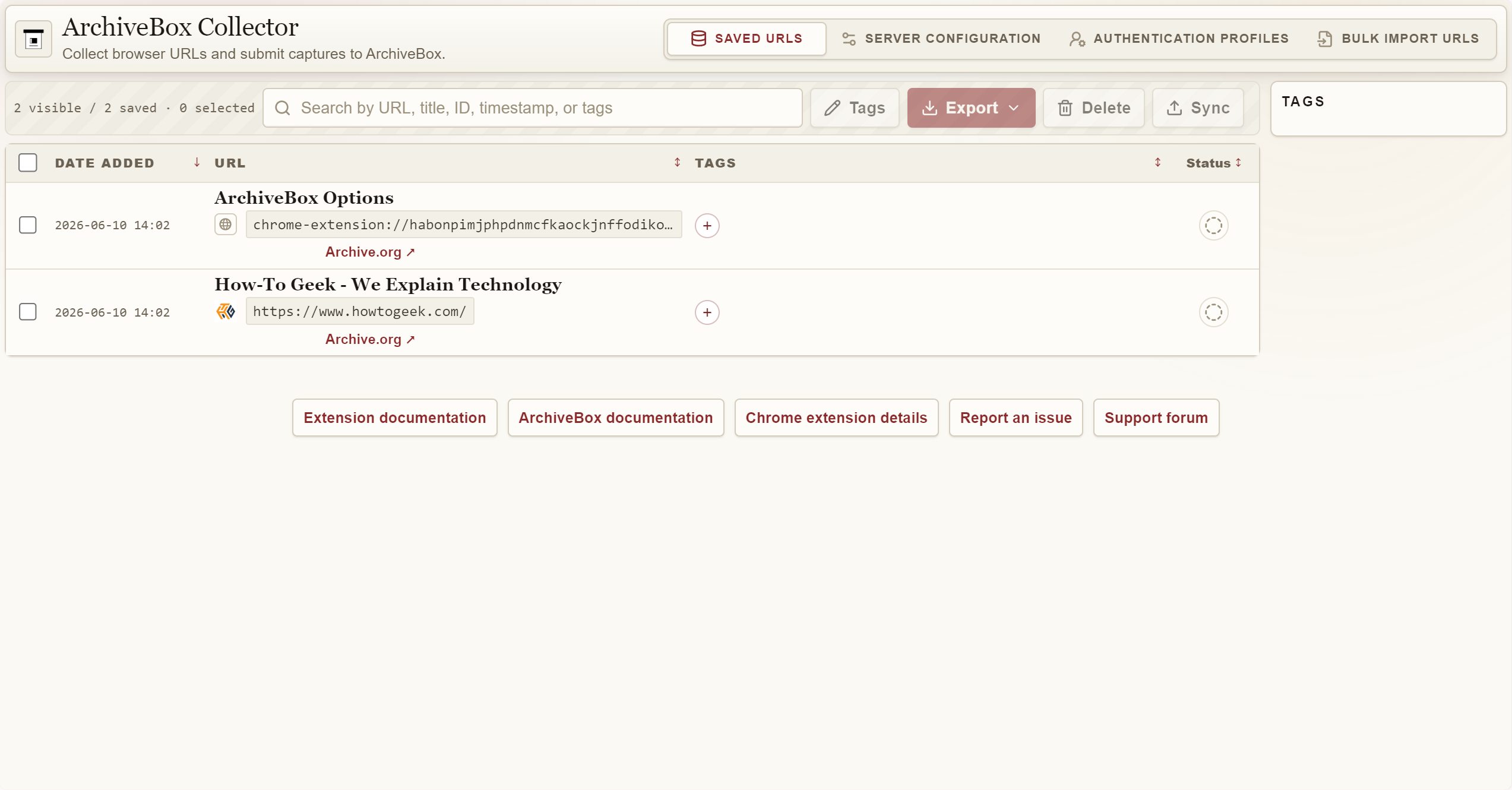Click the Sync button

(x=1198, y=108)
